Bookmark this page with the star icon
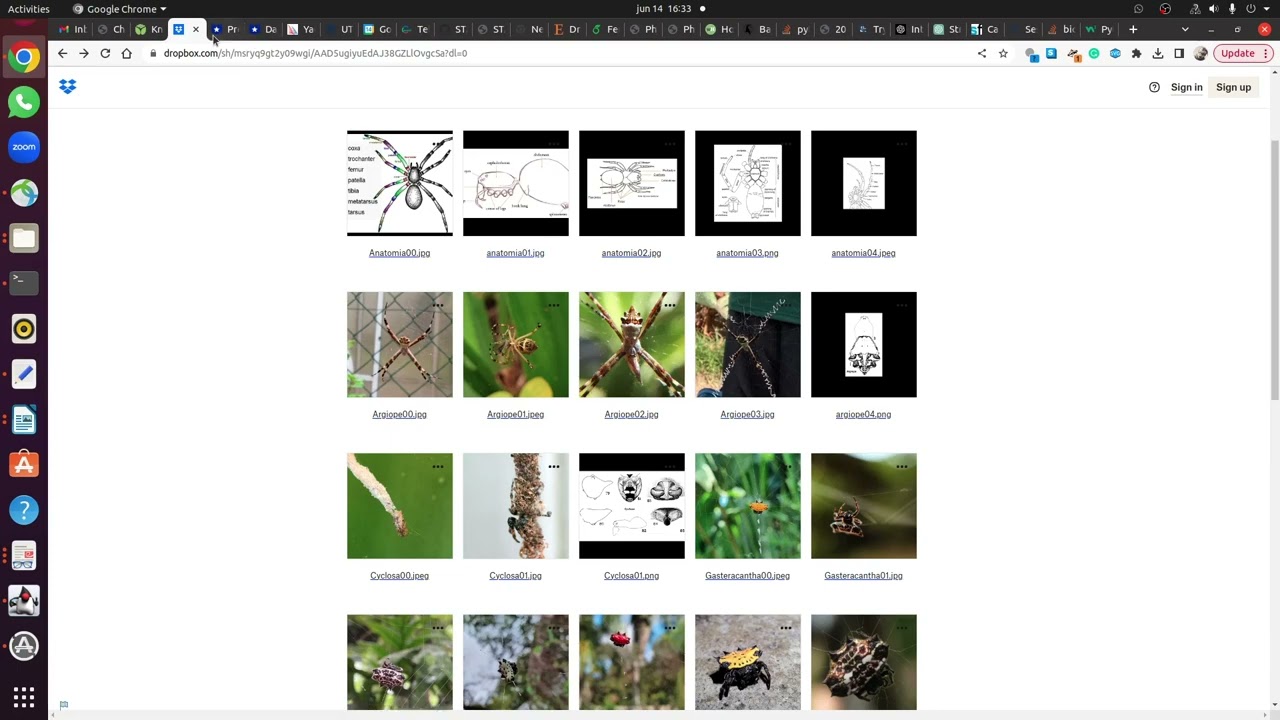Viewport: 1280px width, 720px height. pyautogui.click(x=1003, y=53)
